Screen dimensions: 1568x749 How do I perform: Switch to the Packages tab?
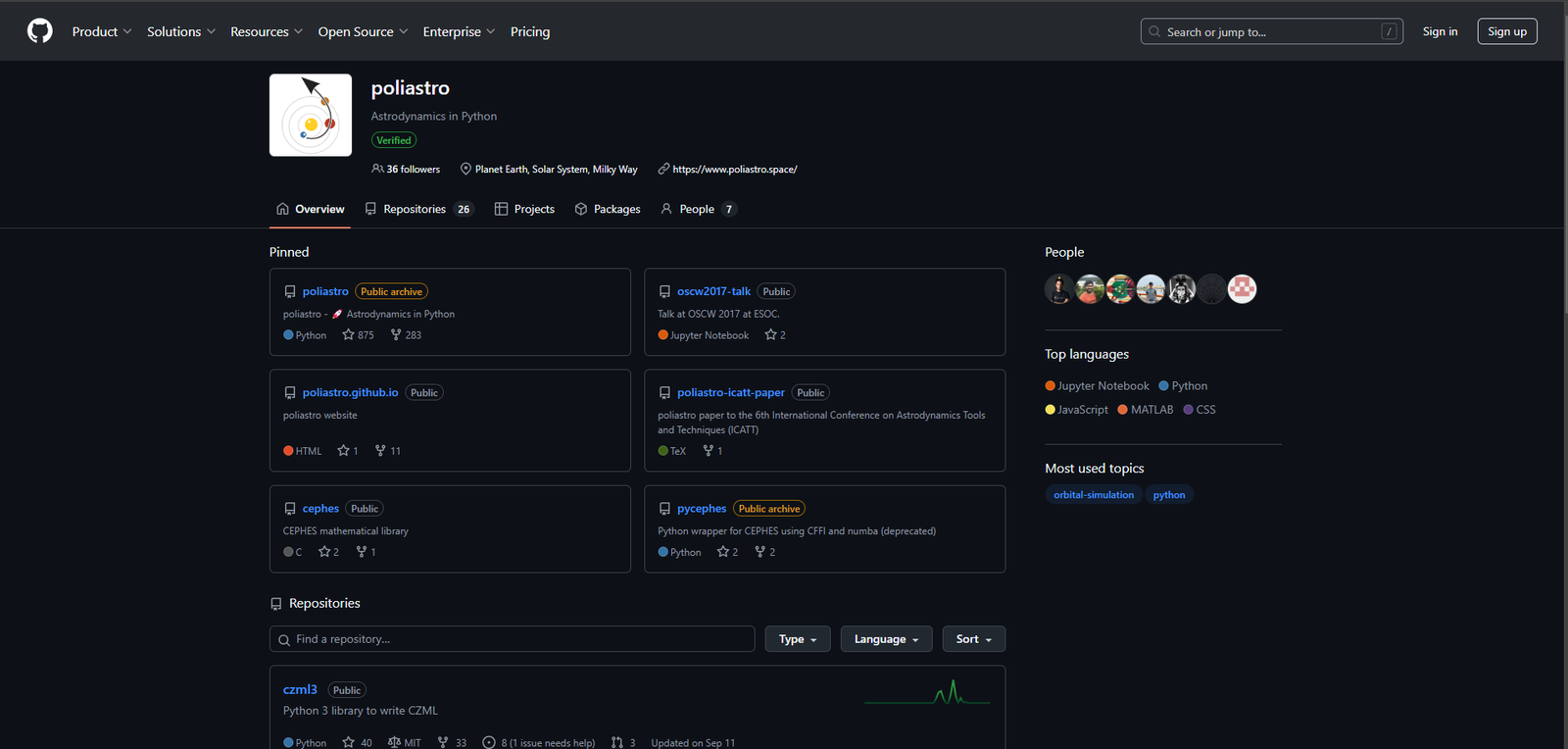[x=608, y=209]
